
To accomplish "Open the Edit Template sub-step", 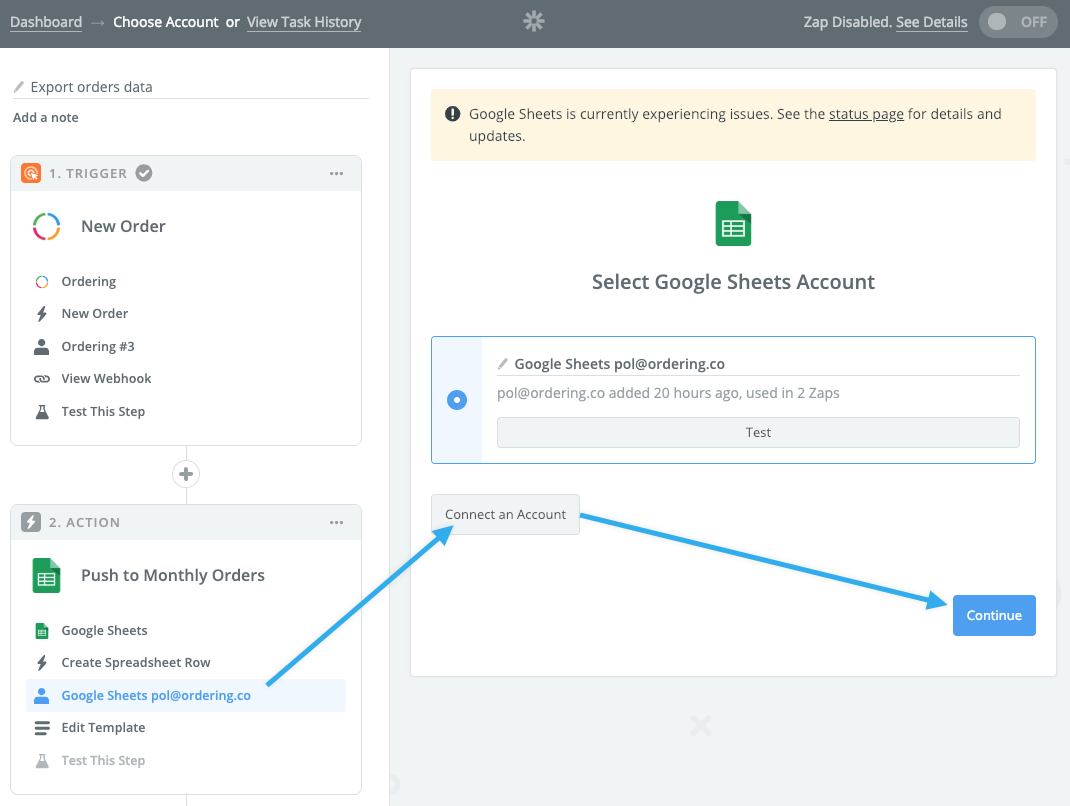I will coord(186,728).
